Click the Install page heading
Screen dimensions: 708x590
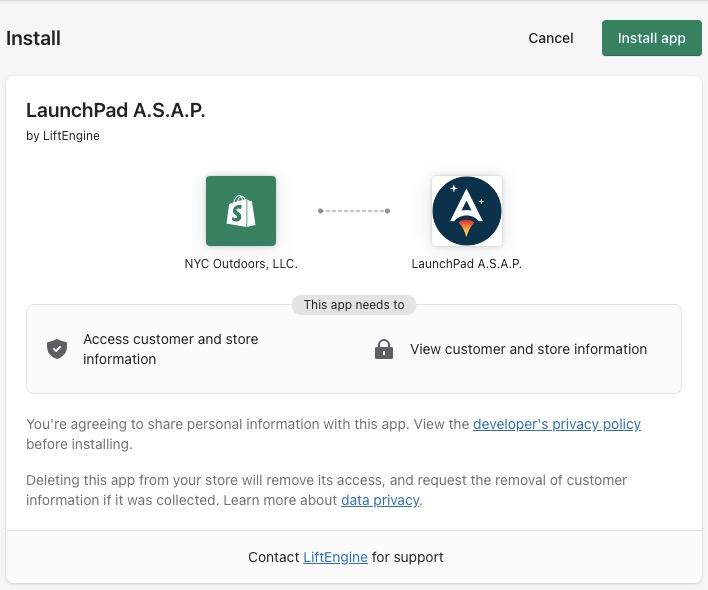[x=34, y=38]
